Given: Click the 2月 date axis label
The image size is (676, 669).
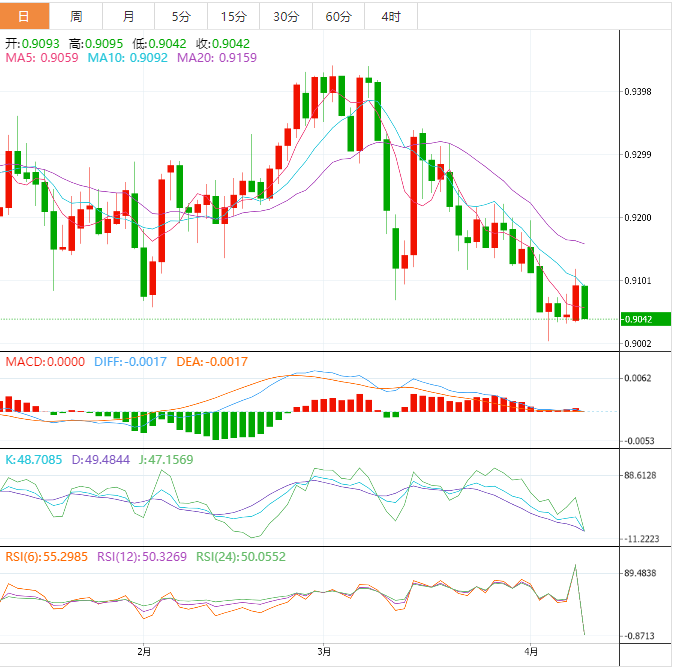Looking at the screenshot, I should tap(144, 652).
